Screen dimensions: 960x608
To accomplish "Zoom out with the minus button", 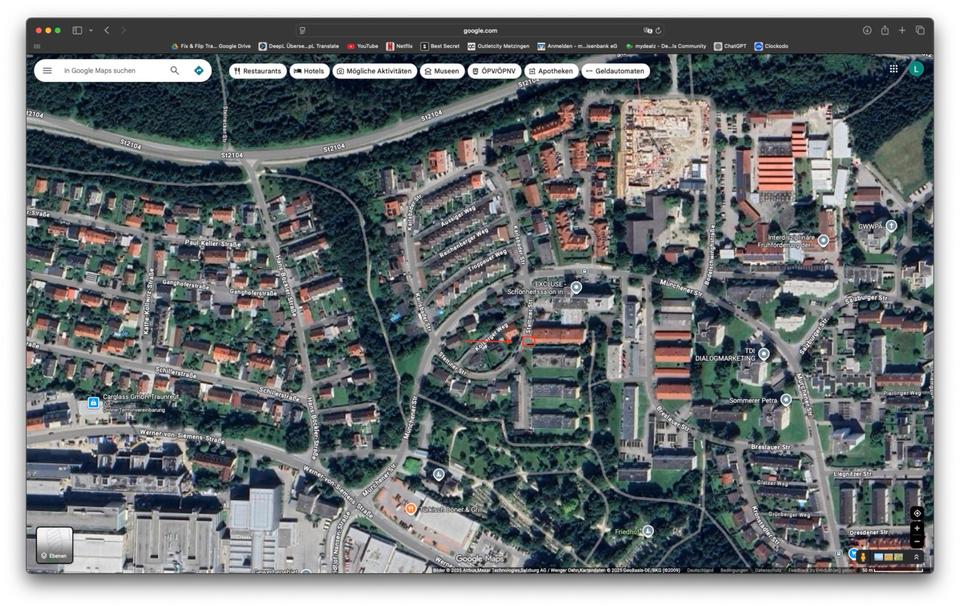I will pyautogui.click(x=917, y=541).
